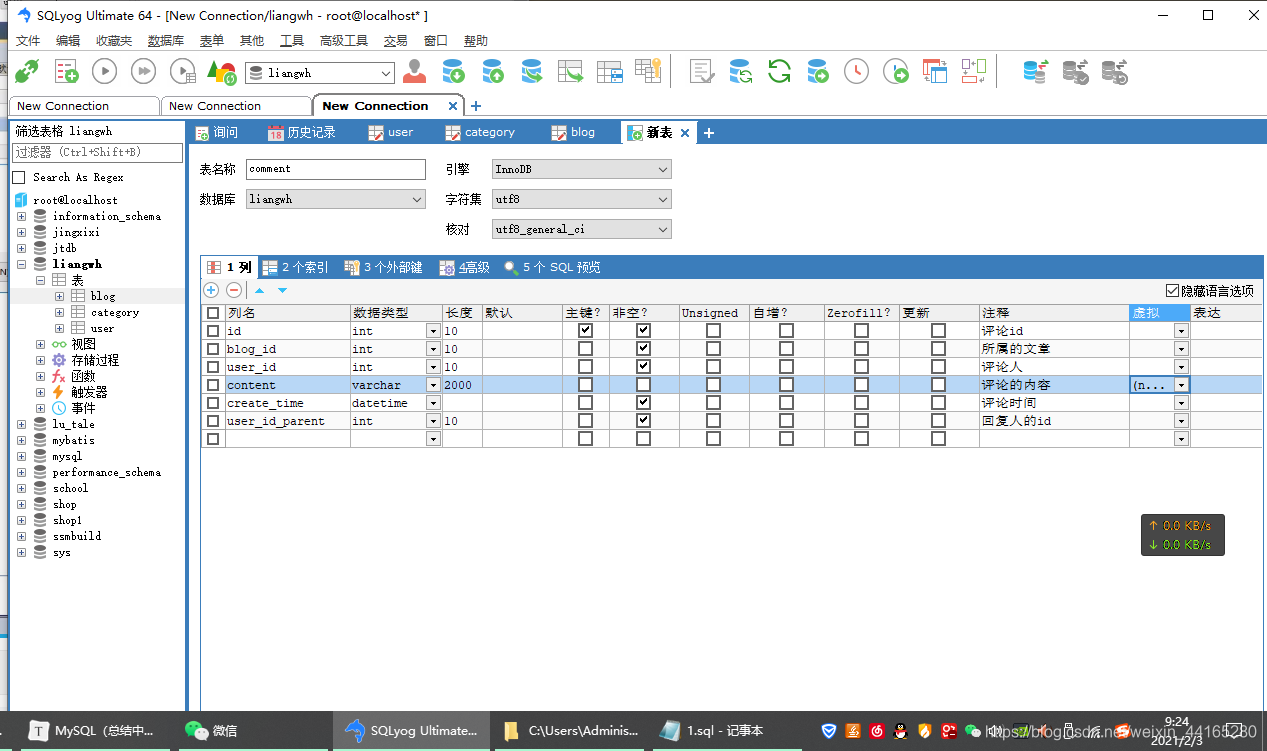Viewport: 1267px width, 751px height.
Task: Click the execute query play icon
Action: click(105, 71)
